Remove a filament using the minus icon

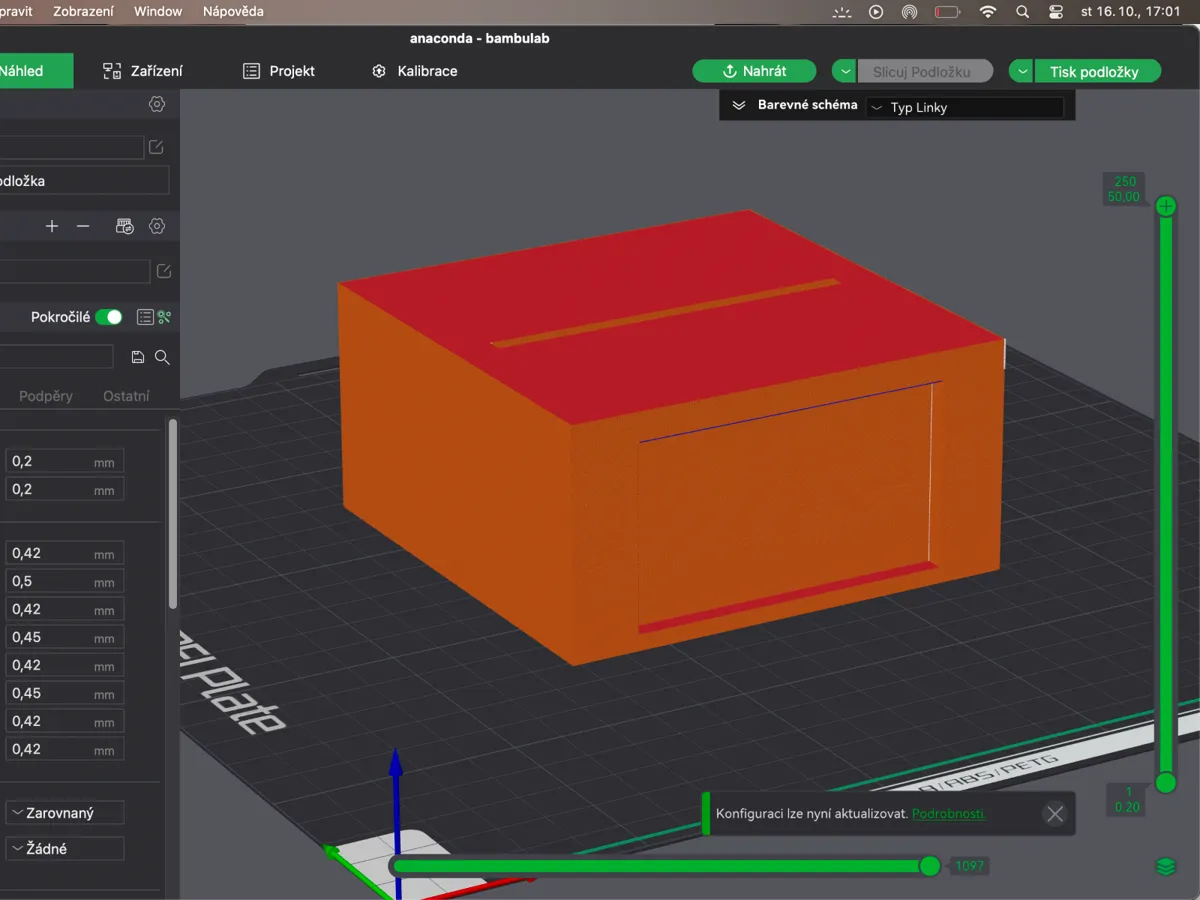(84, 226)
